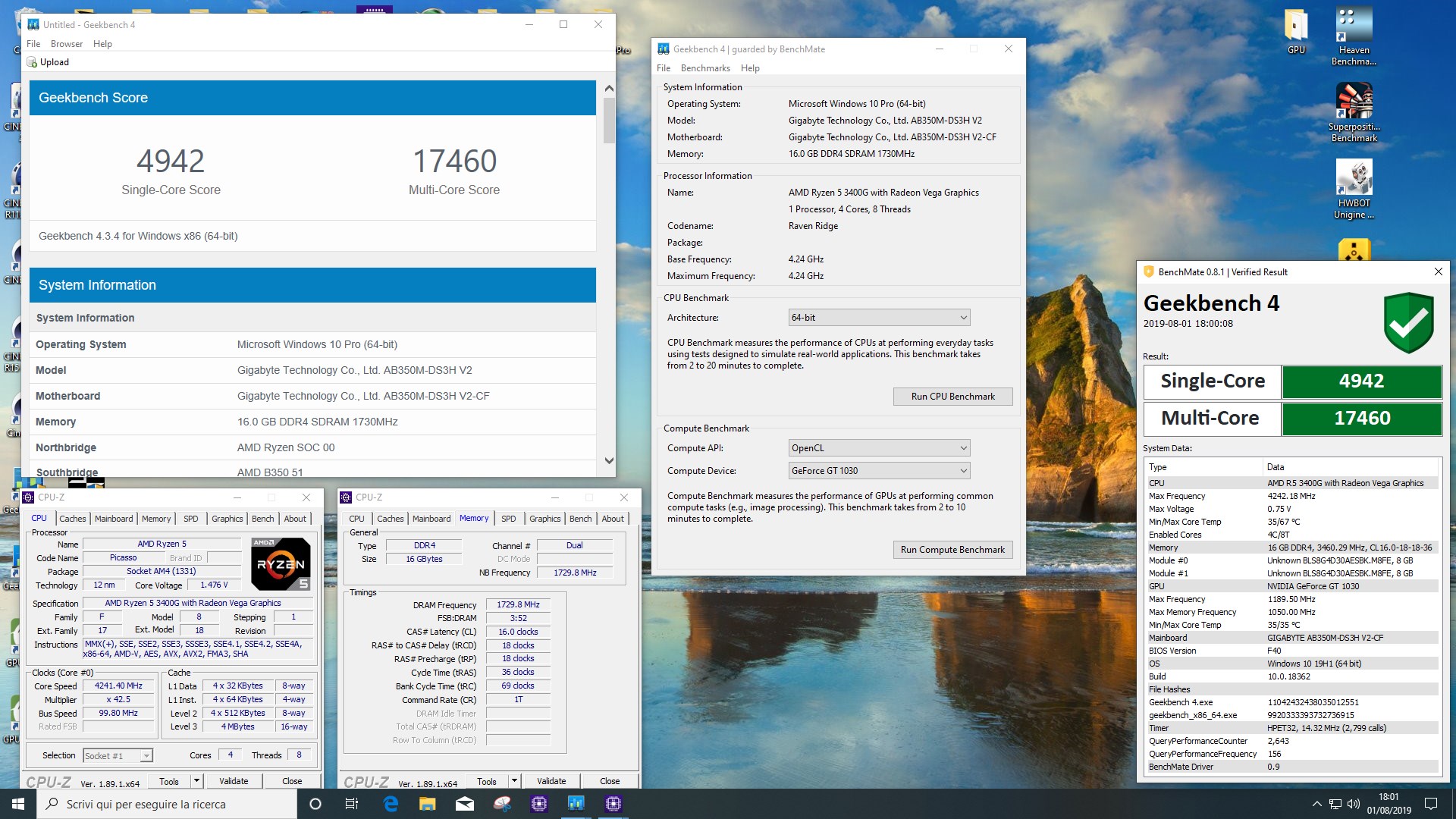The height and width of the screenshot is (819, 1456).
Task: Click the CAS# Latency 16.0 clocks value
Action: click(x=518, y=632)
